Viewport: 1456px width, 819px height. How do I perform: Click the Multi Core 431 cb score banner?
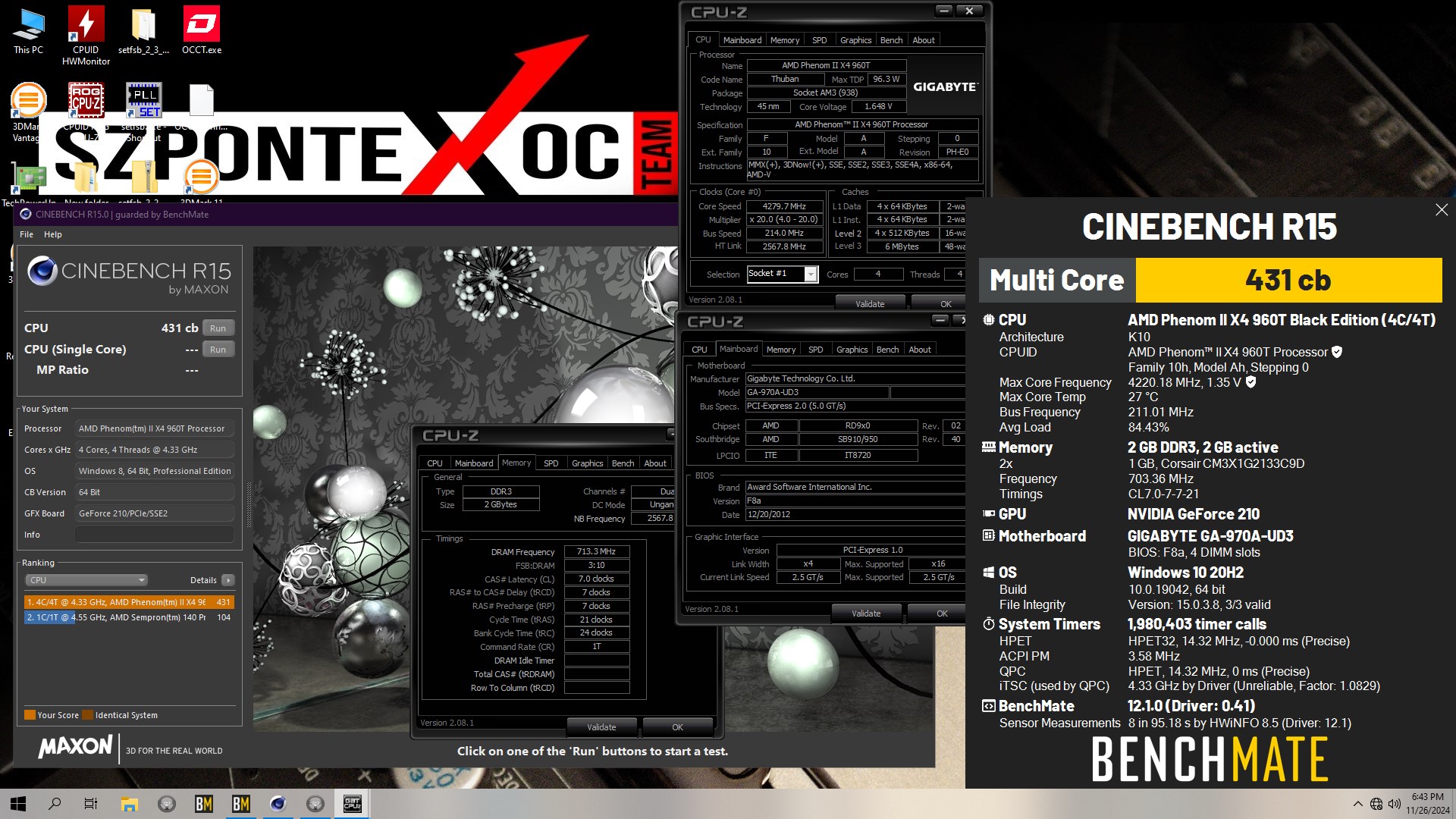(1210, 280)
